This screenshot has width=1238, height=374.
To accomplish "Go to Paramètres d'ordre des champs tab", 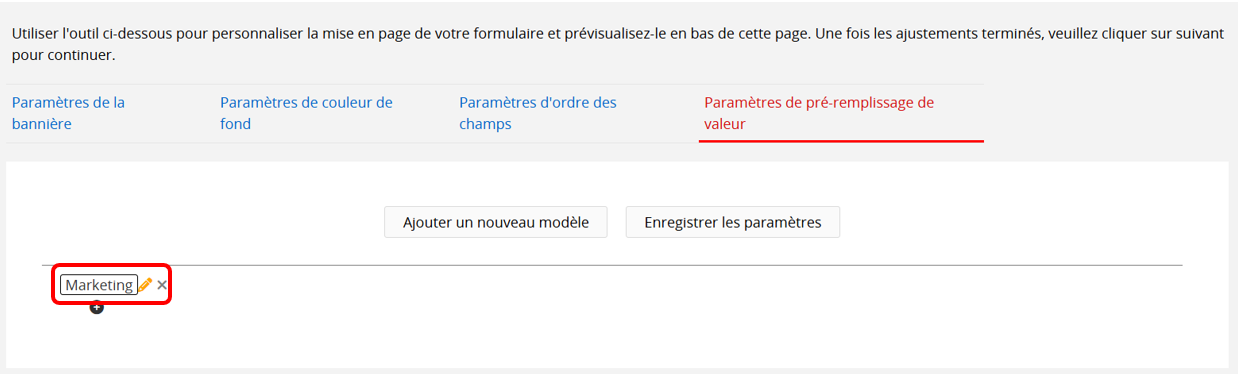I will [x=538, y=113].
